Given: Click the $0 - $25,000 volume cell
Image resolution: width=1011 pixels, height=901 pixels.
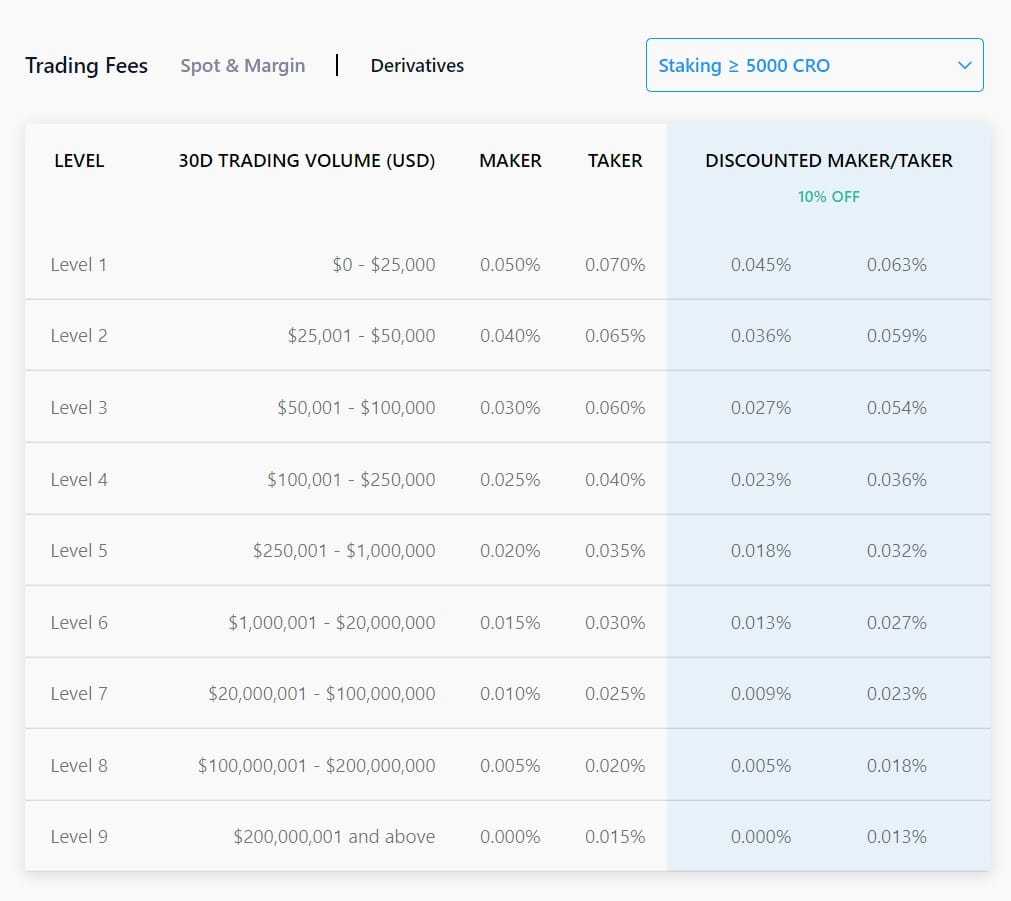Looking at the screenshot, I should [384, 264].
